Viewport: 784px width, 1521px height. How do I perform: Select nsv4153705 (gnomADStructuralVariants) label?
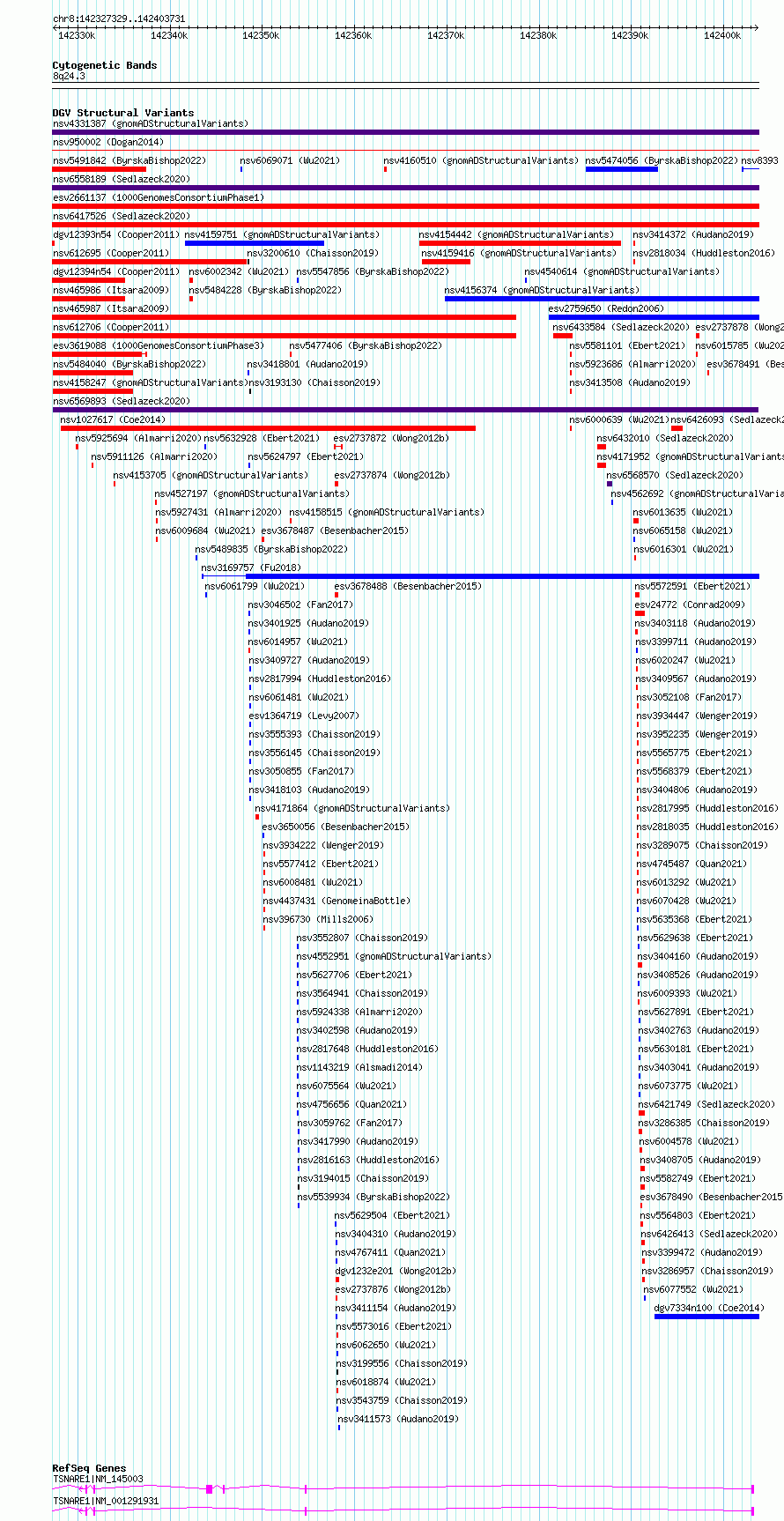[211, 475]
